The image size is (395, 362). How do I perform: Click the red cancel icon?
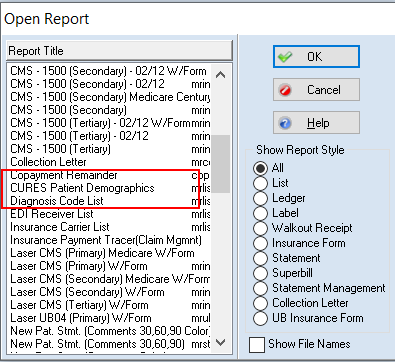[x=285, y=90]
